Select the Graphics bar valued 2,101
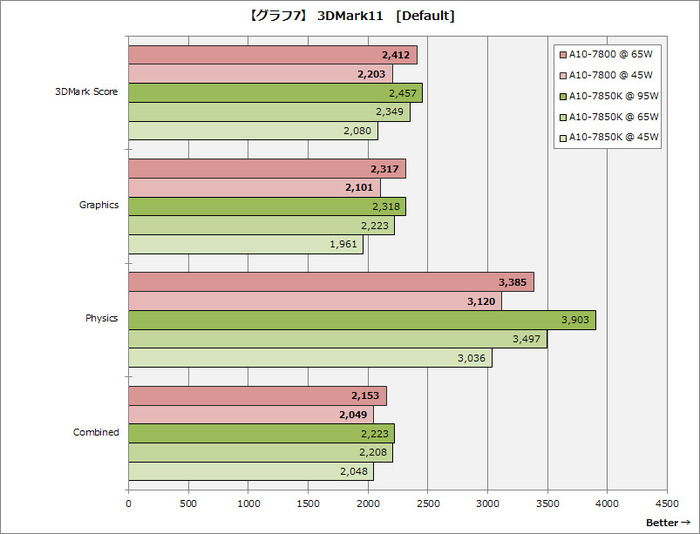Image resolution: width=700 pixels, height=534 pixels. 255,188
